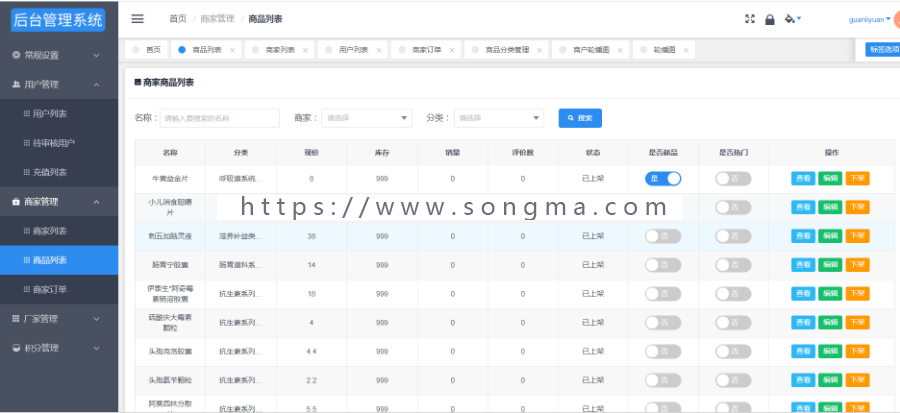900x413 pixels.
Task: Open the 标签选项 dropdown button
Action: (x=883, y=50)
